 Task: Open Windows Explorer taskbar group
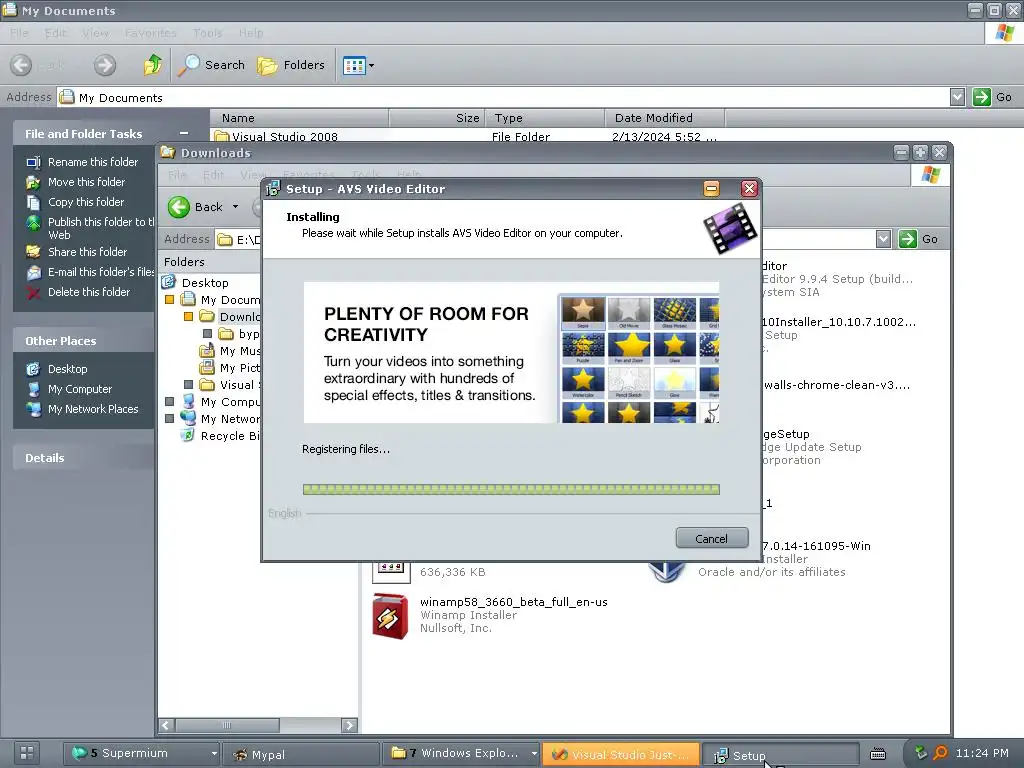pyautogui.click(x=462, y=754)
